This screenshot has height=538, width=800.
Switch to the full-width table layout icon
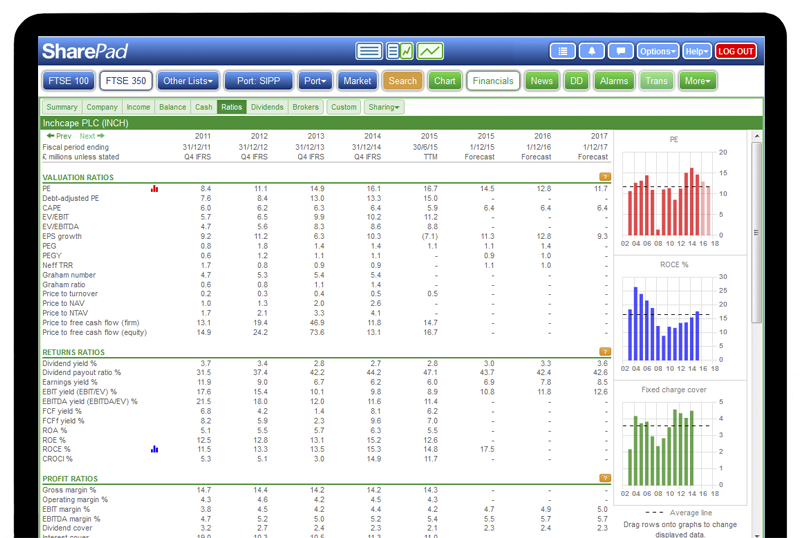[x=369, y=51]
